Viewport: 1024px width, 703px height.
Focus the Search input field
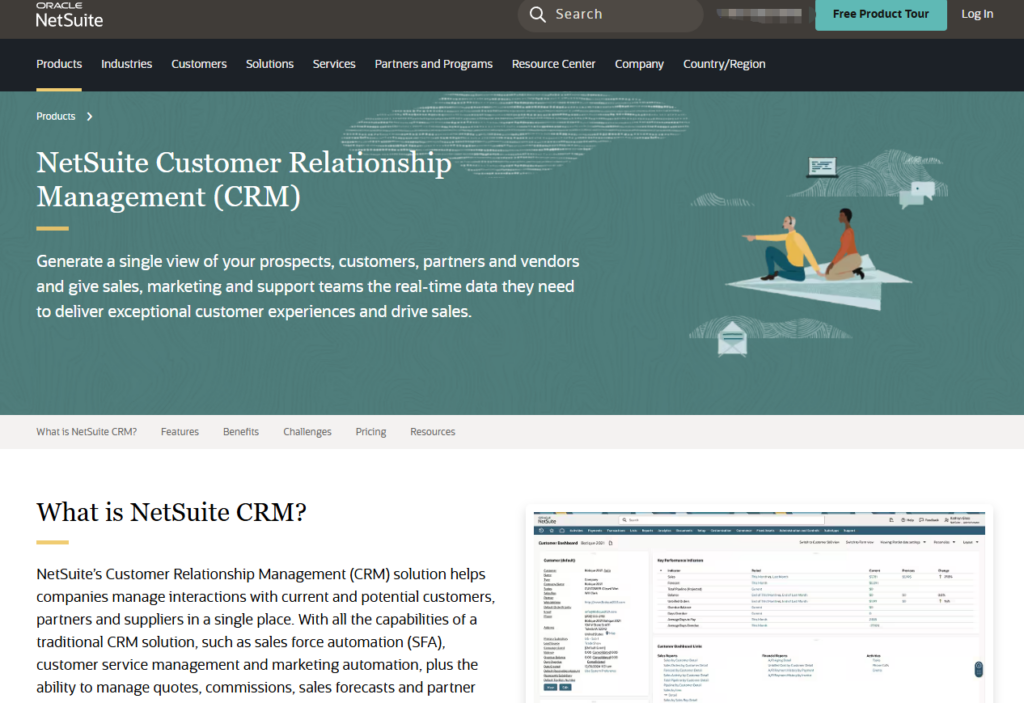tap(611, 14)
